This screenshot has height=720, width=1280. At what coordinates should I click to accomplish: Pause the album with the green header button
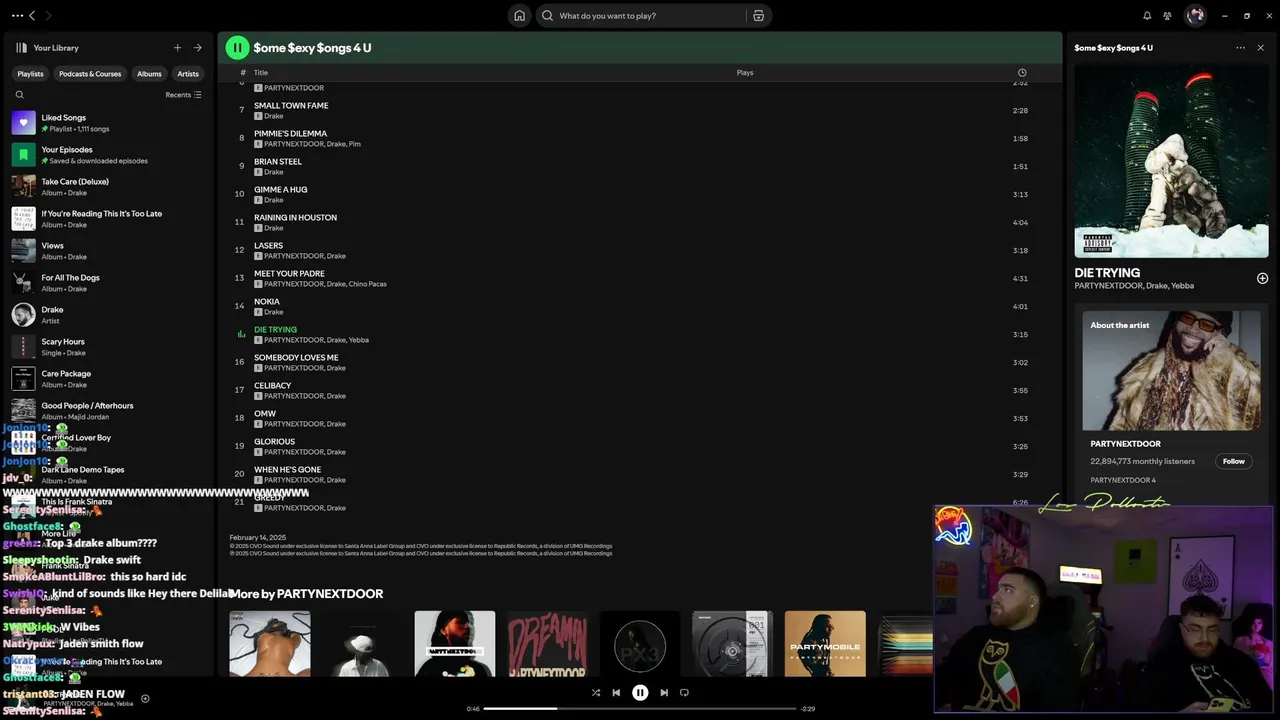(237, 47)
